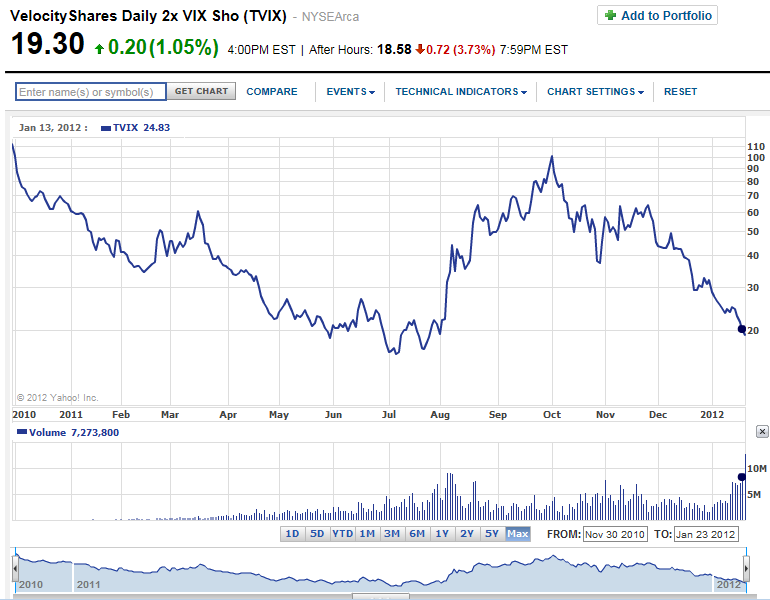The image size is (770, 600).
Task: Select the 1Y time range tab
Action: (442, 534)
